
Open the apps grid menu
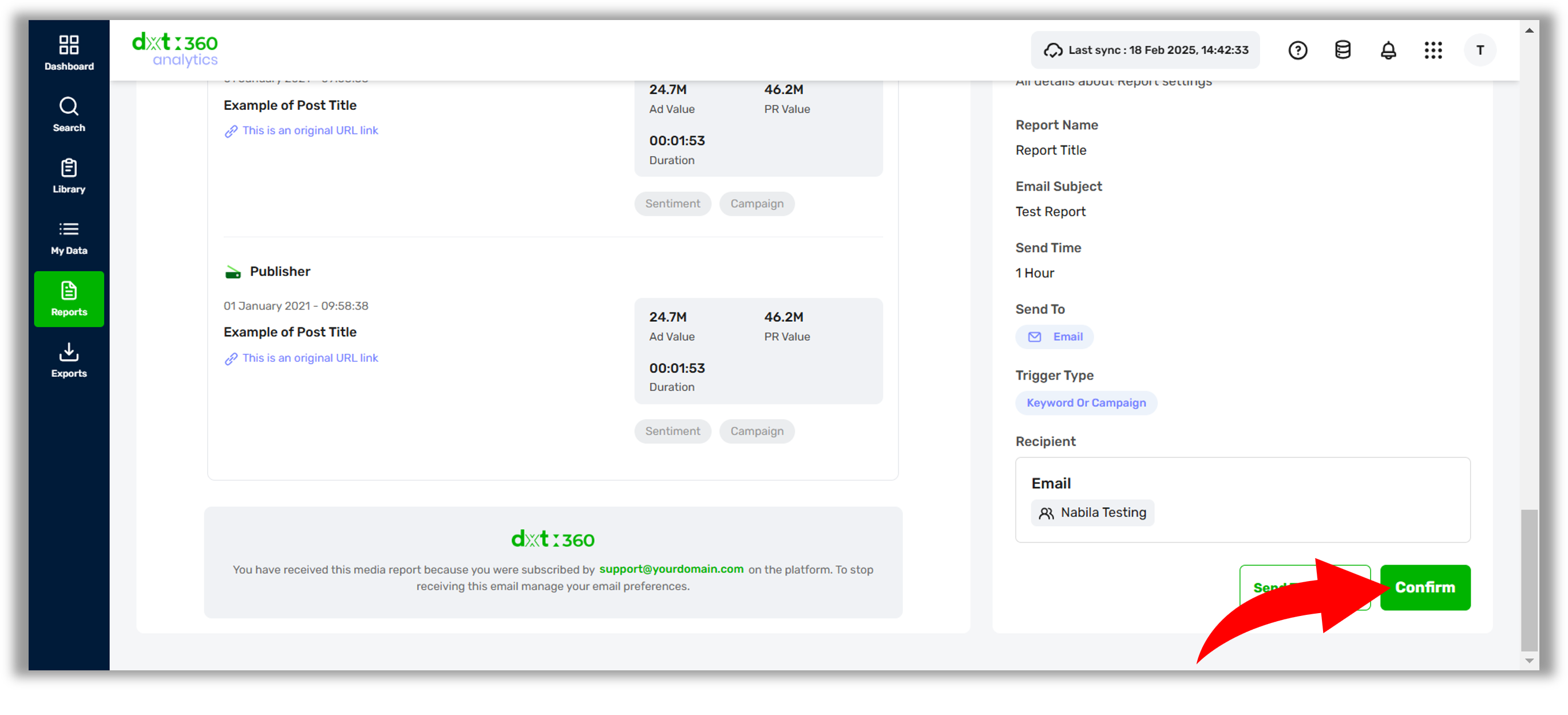1433,50
